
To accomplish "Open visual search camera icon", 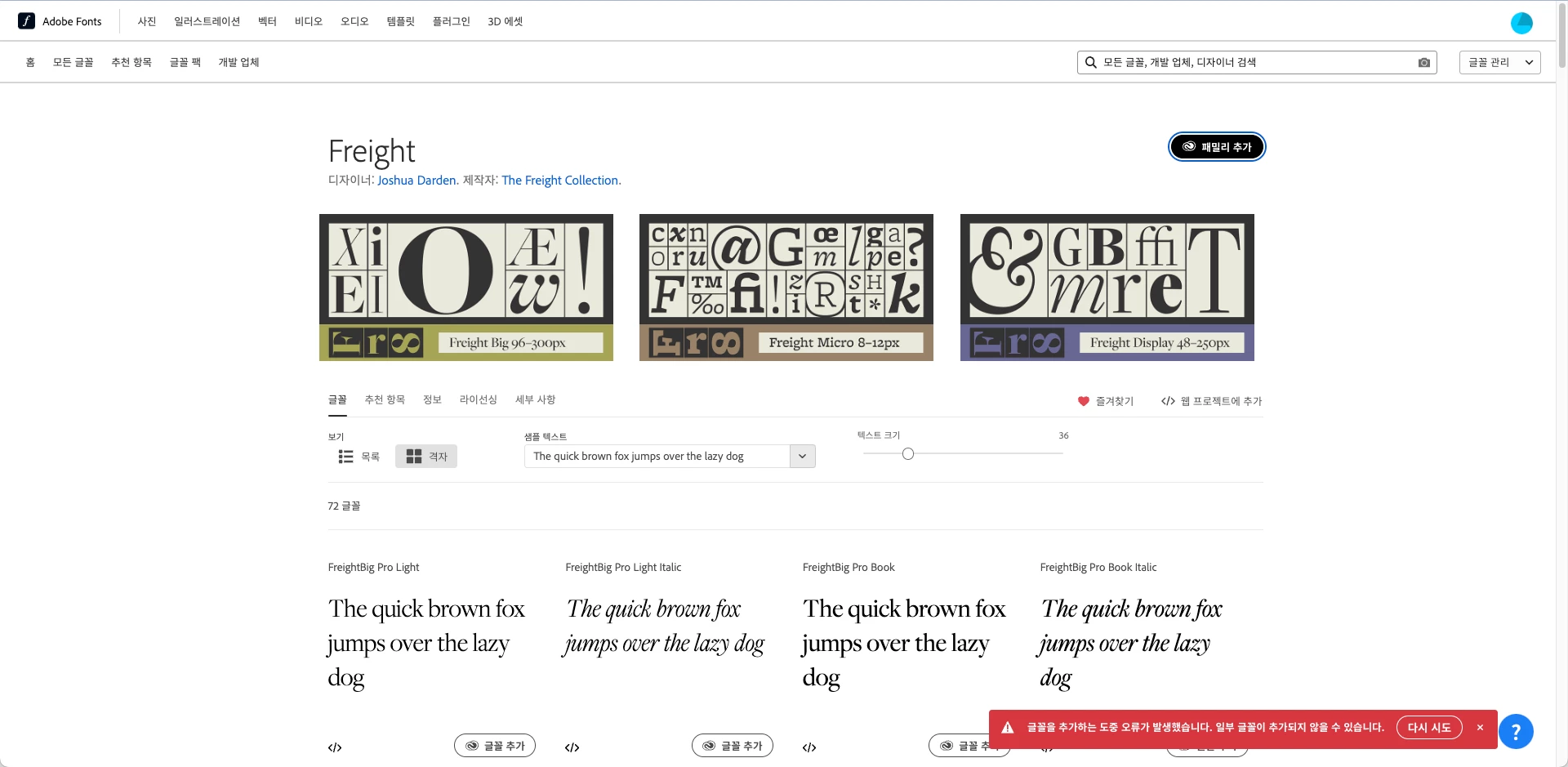I will coord(1424,62).
